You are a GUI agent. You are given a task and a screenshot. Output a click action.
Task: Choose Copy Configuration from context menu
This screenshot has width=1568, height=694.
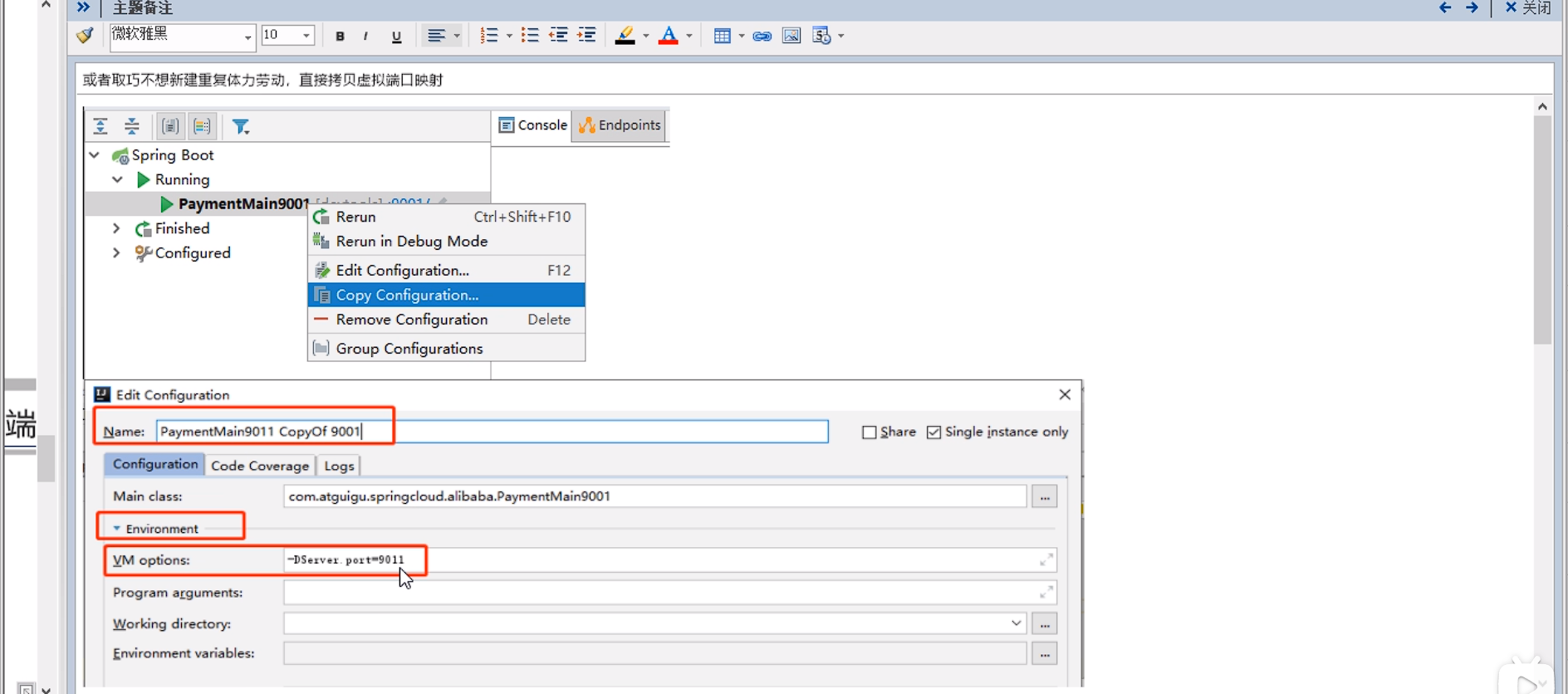coord(407,295)
